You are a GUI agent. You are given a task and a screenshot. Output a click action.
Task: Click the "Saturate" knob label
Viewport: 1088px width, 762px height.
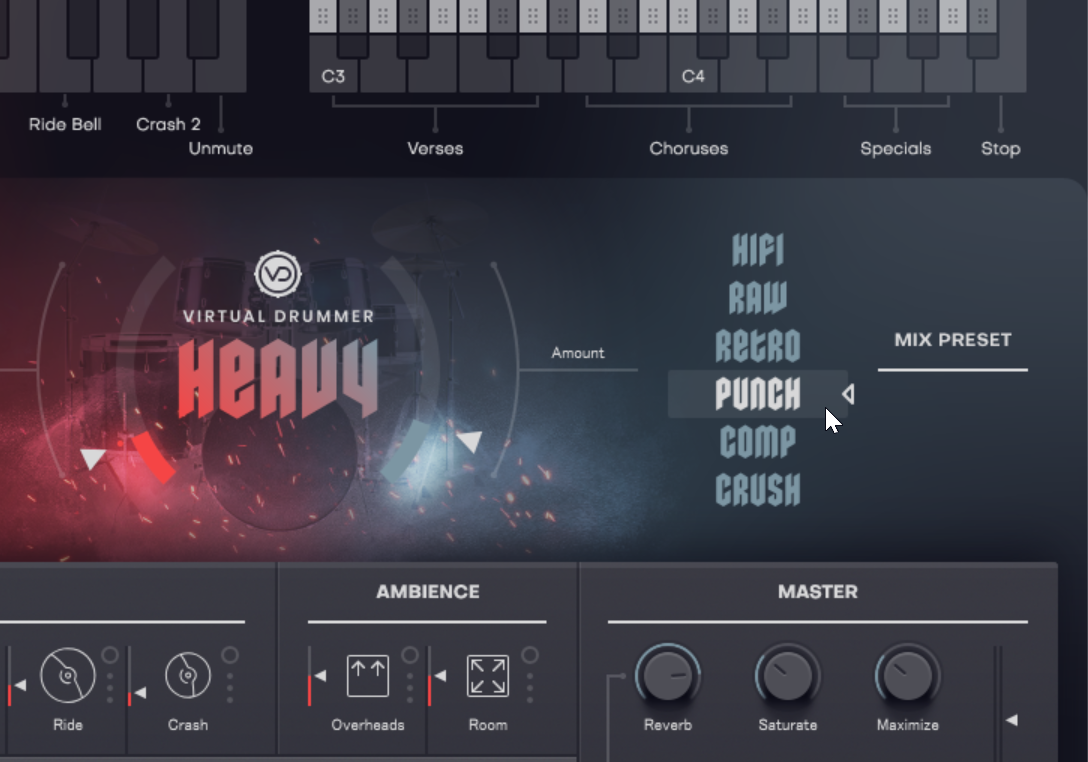(788, 725)
